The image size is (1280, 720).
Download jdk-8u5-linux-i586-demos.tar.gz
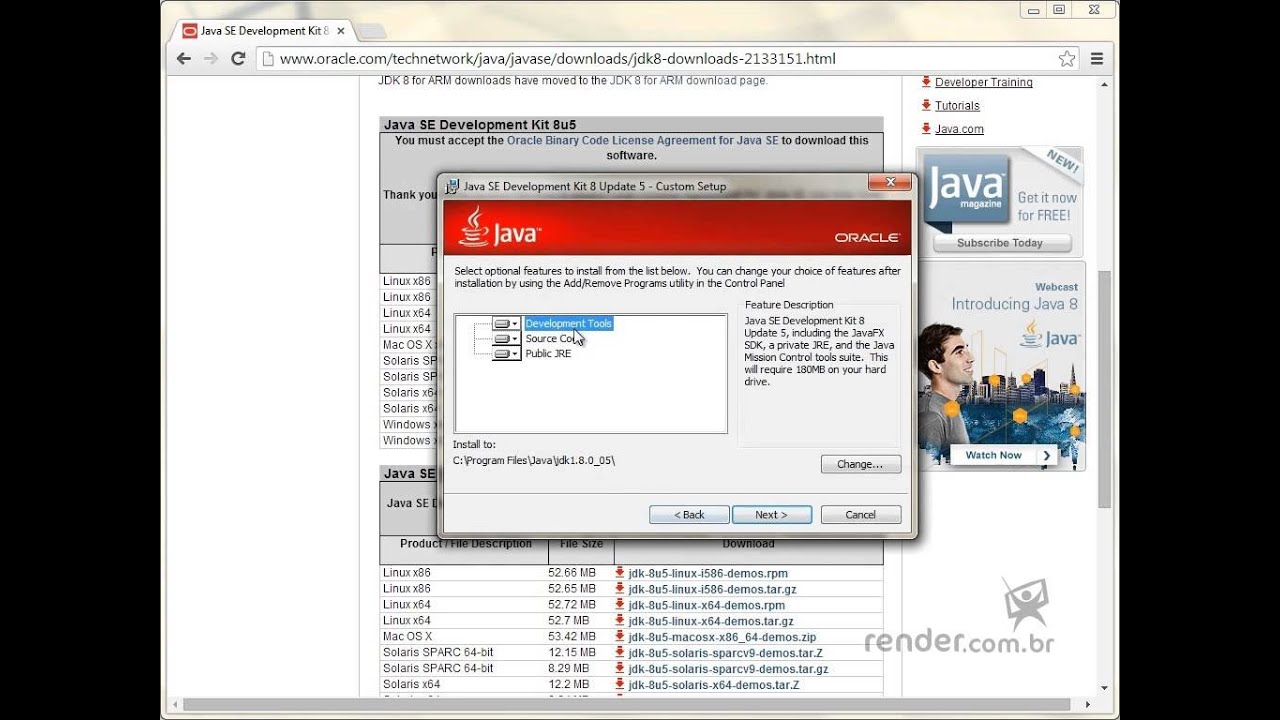(x=712, y=590)
